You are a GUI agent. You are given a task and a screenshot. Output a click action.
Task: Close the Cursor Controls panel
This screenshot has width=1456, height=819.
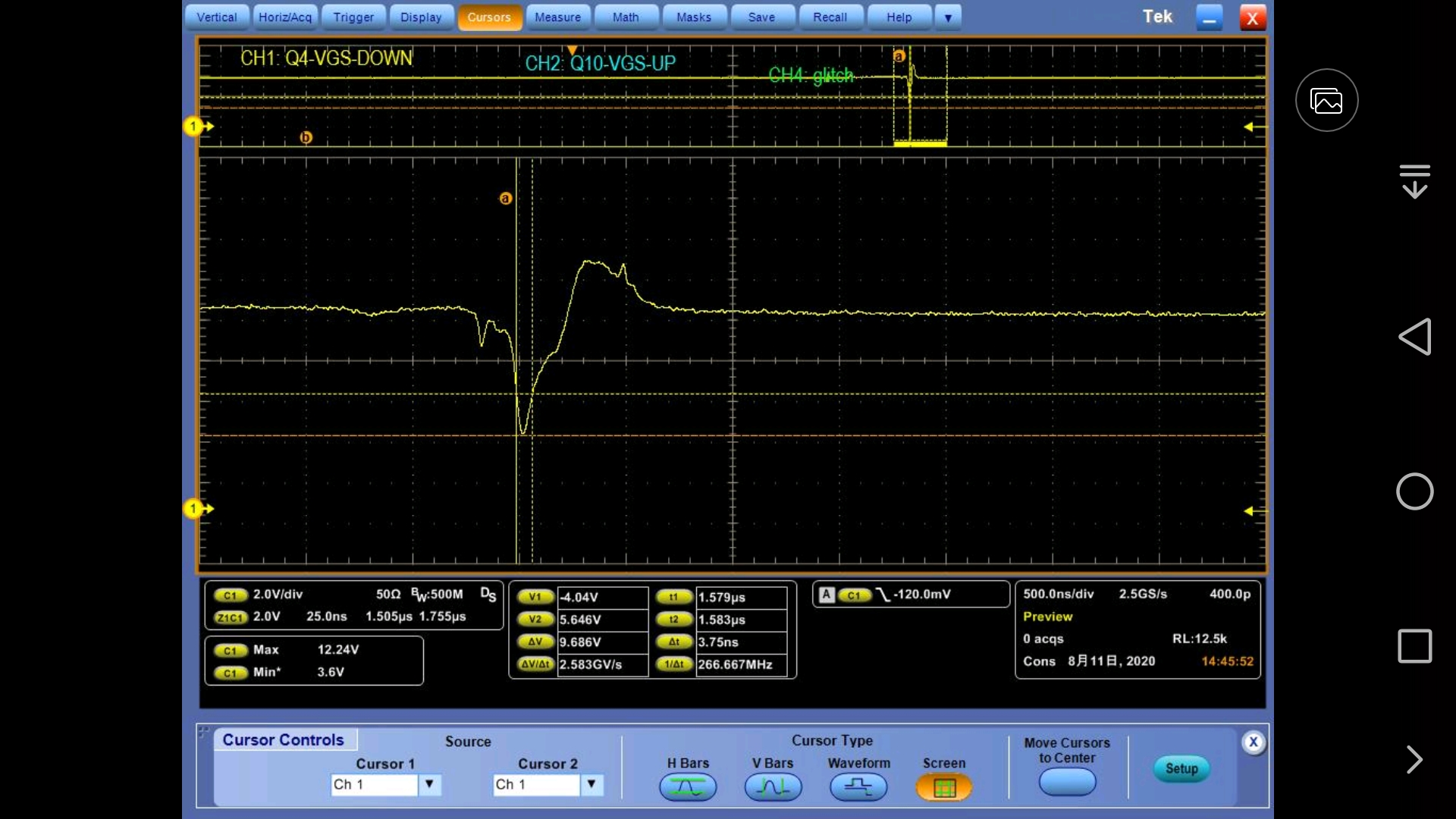(x=1254, y=742)
